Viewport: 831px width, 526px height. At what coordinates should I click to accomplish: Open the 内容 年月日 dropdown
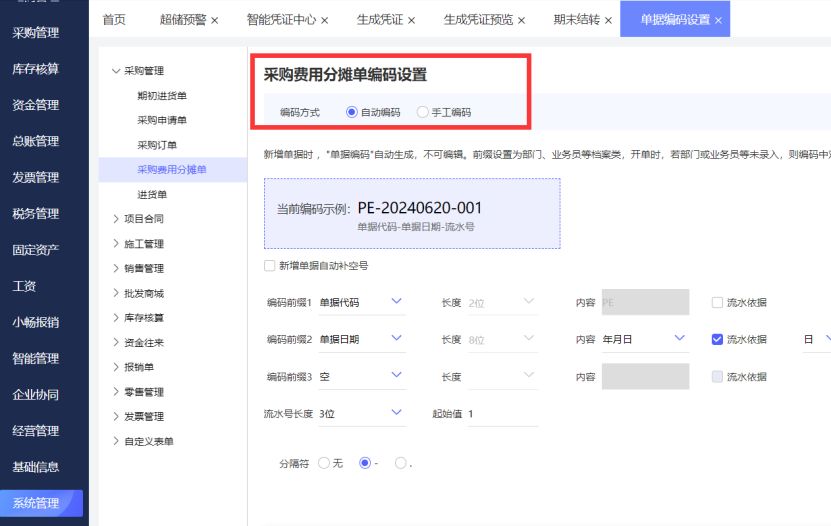(645, 339)
